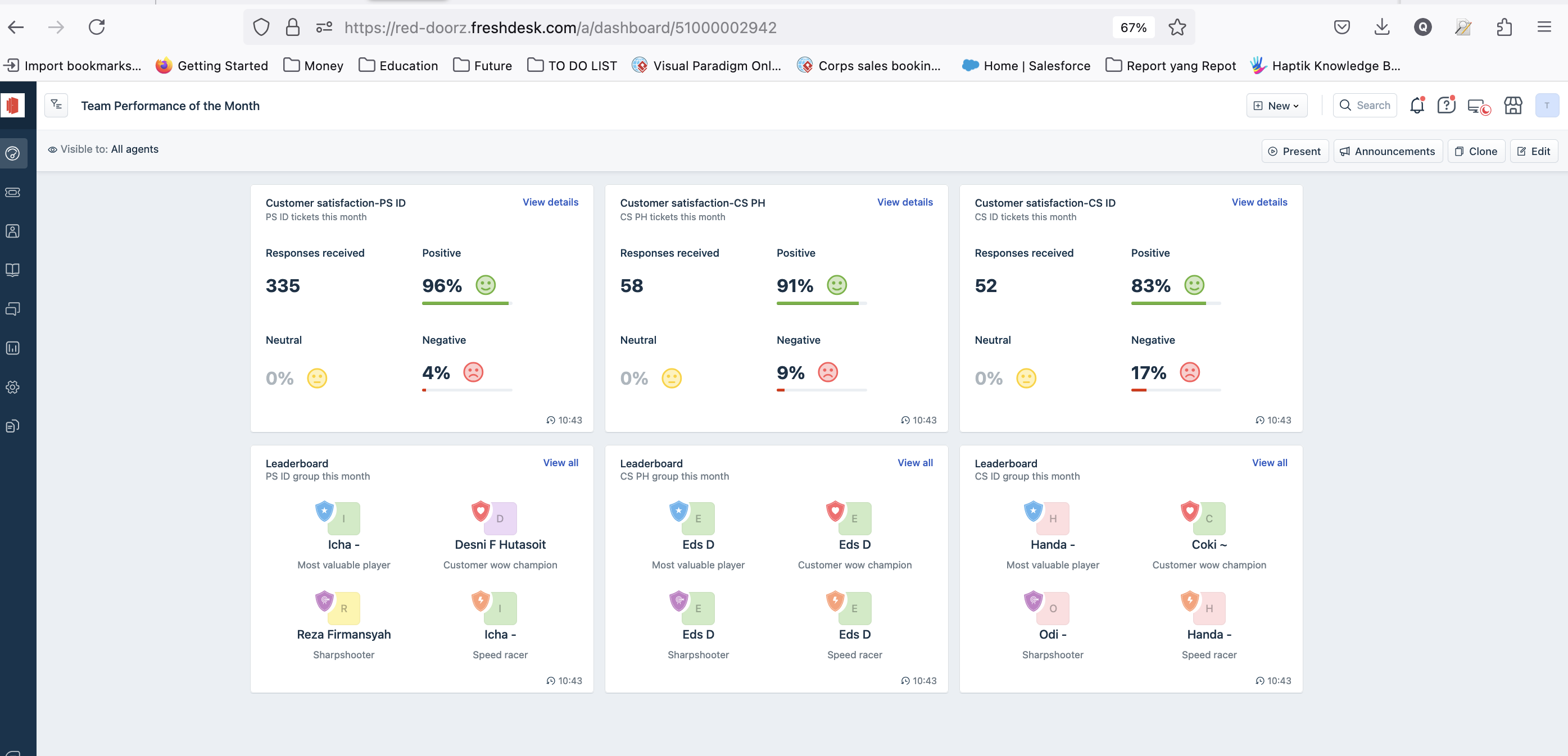
Task: Click the Announcements button
Action: [1387, 151]
